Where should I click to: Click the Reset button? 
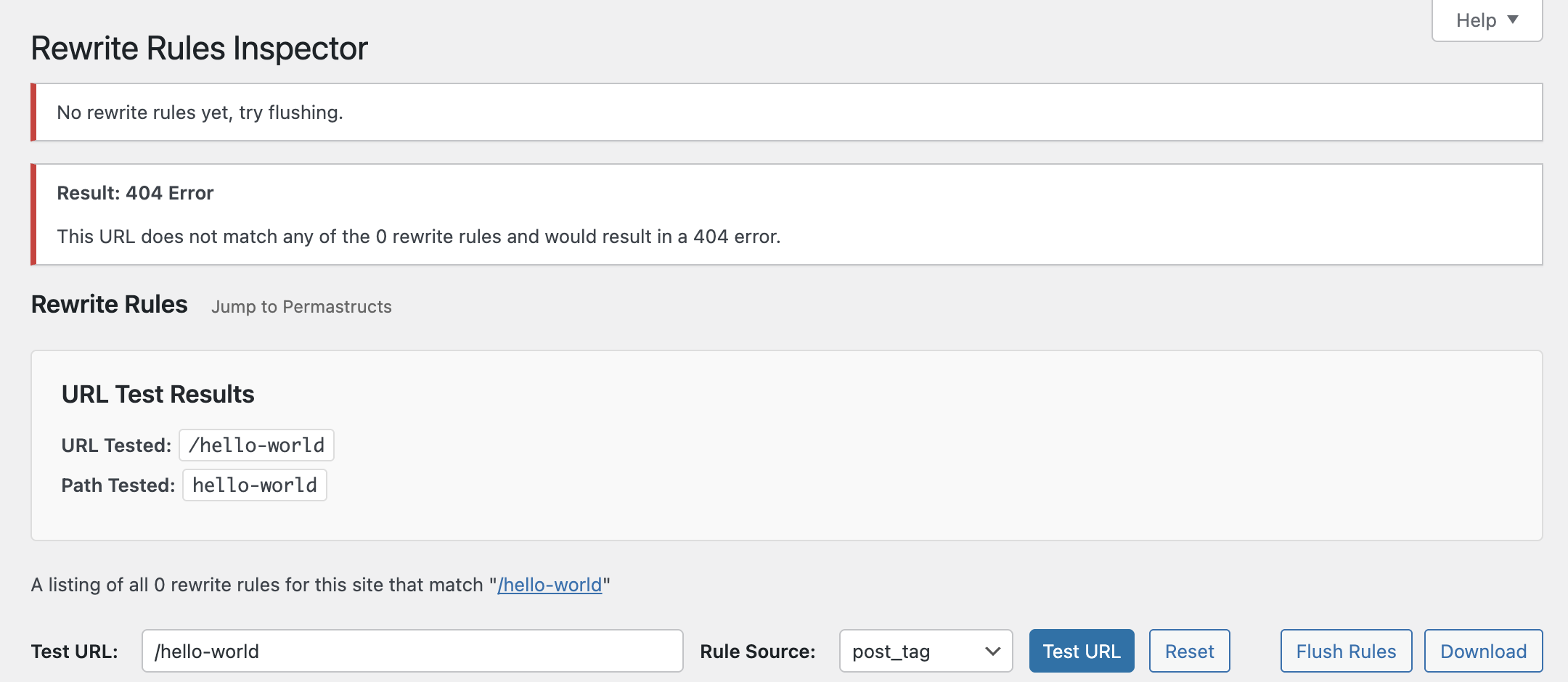pyautogui.click(x=1189, y=651)
